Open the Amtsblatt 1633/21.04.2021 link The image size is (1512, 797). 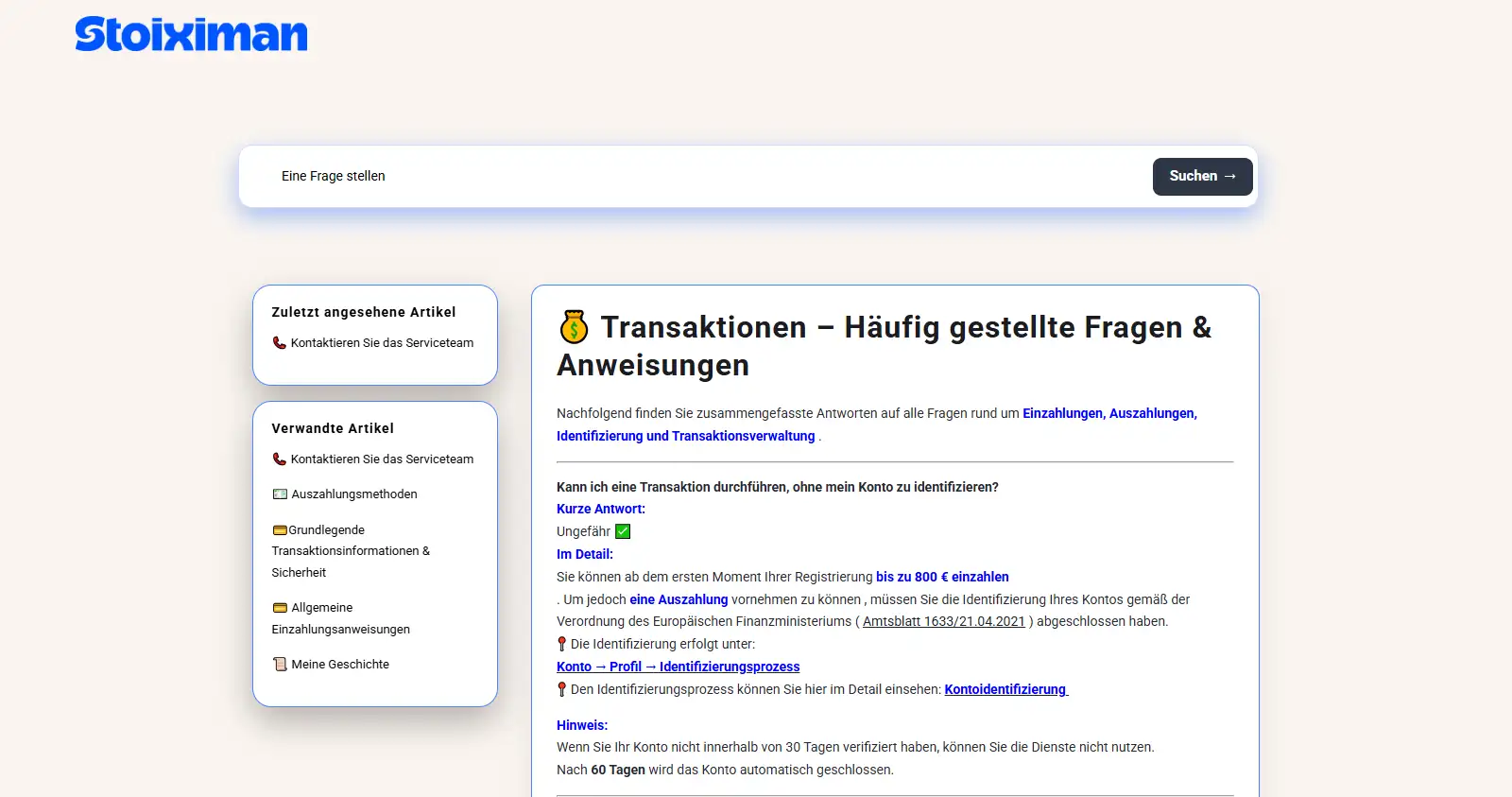click(943, 621)
